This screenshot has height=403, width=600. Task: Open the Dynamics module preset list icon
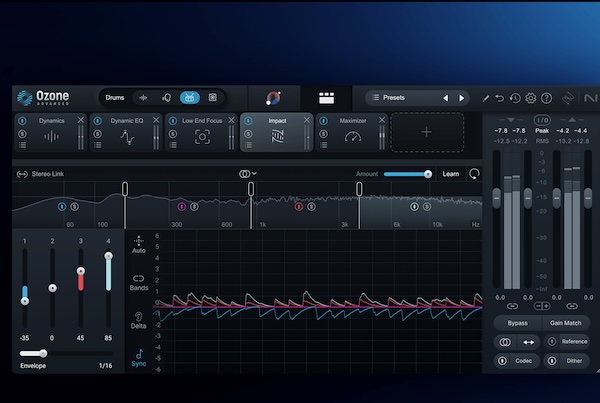23,145
